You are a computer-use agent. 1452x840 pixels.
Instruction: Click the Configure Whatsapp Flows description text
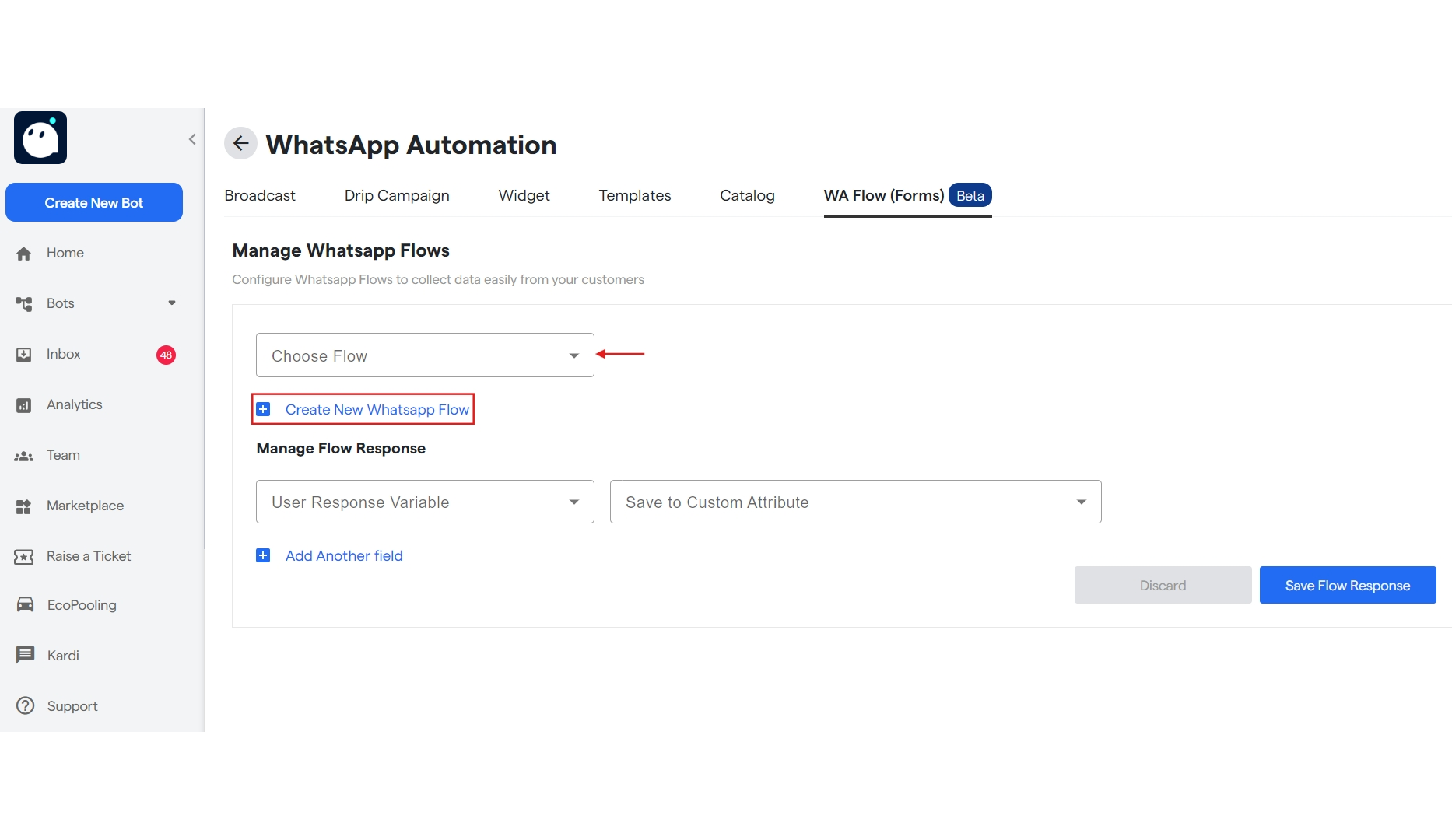(x=438, y=279)
